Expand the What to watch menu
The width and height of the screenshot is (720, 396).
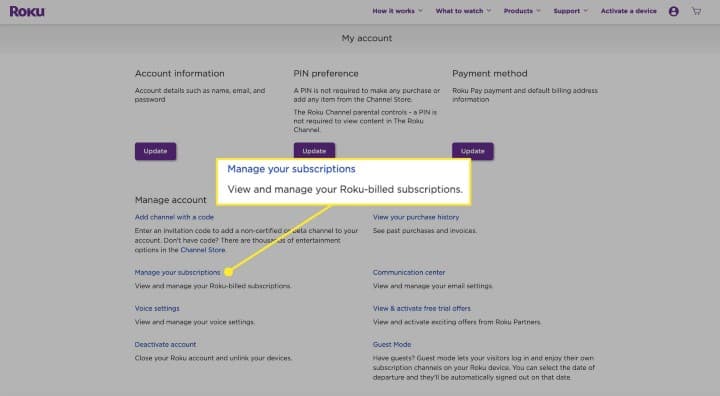463,11
